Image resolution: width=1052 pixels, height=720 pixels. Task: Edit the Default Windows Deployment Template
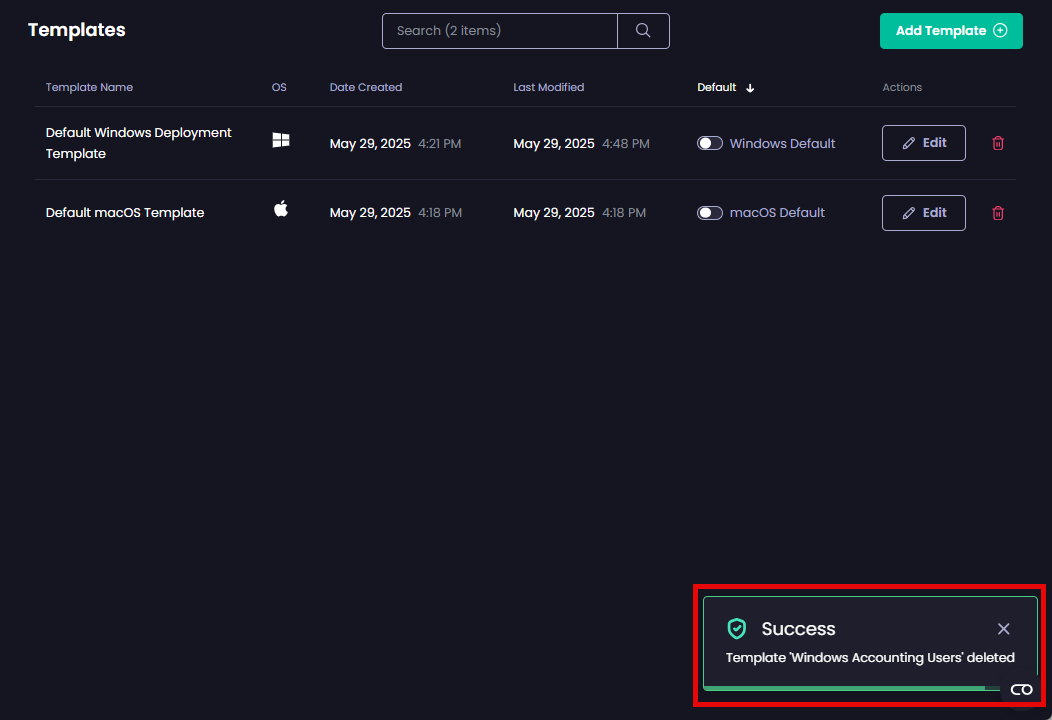pos(923,143)
